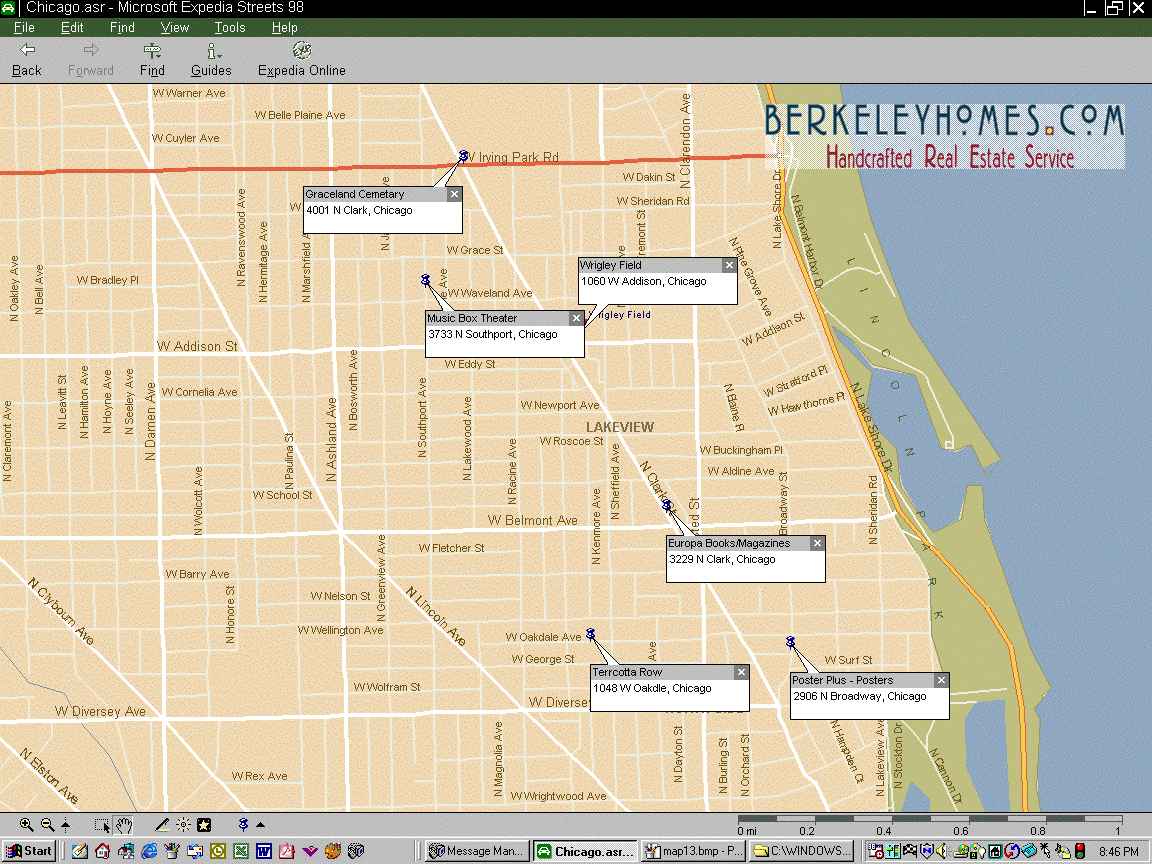Click the Windows Start button
Viewport: 1152px width, 864px height.
click(x=29, y=851)
